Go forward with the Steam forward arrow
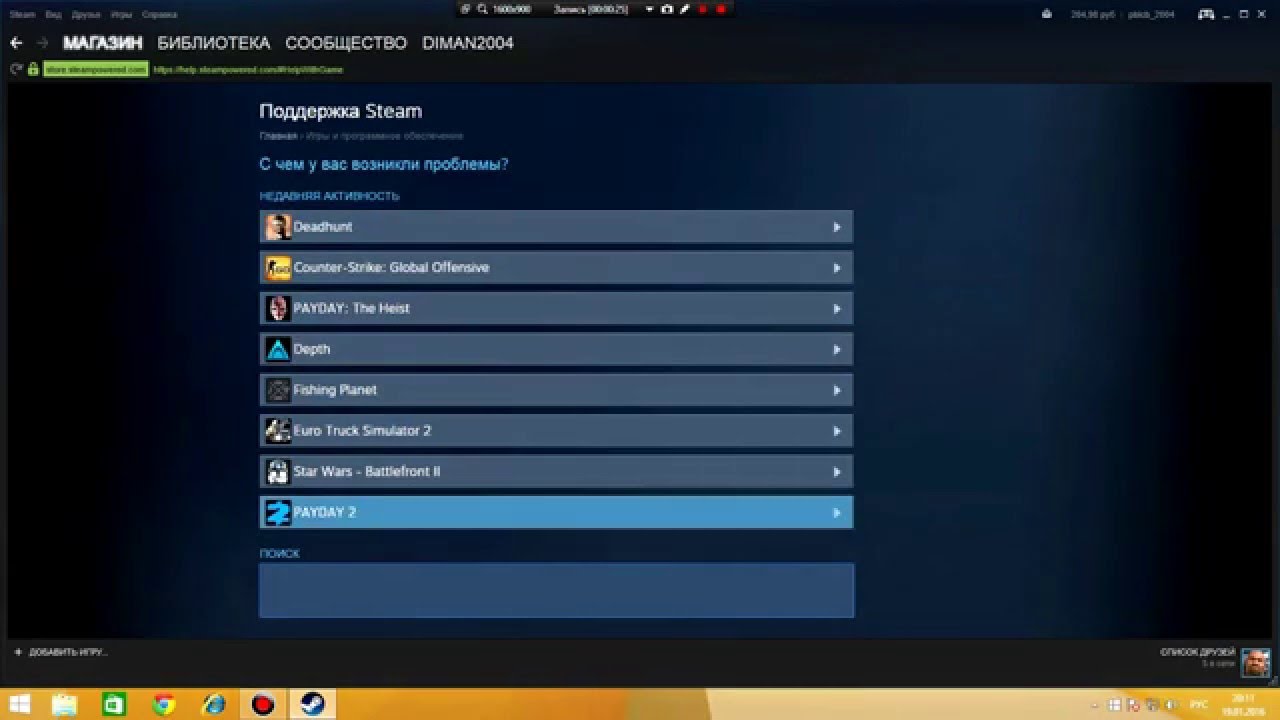Image resolution: width=1280 pixels, height=720 pixels. click(x=42, y=43)
